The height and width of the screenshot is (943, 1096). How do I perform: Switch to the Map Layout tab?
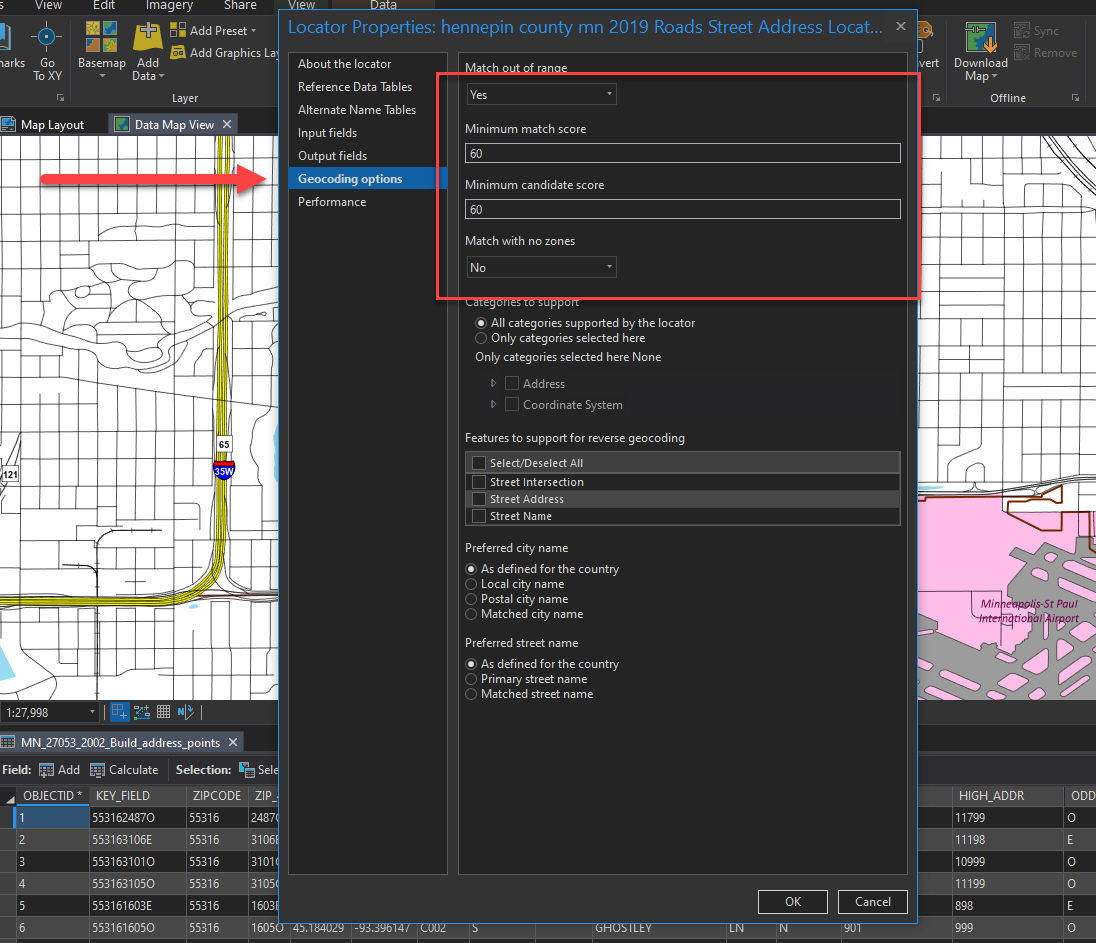[44, 124]
